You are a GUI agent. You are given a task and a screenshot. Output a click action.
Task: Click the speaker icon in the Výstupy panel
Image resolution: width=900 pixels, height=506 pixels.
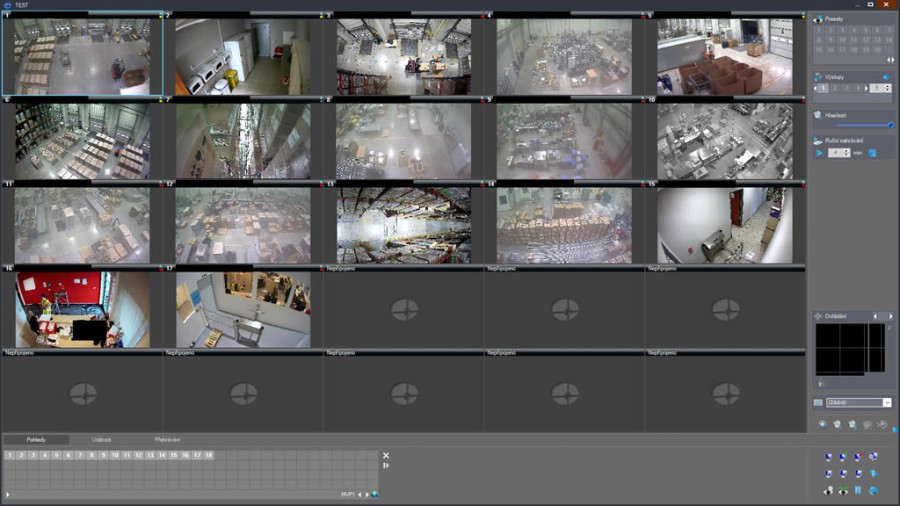[885, 77]
